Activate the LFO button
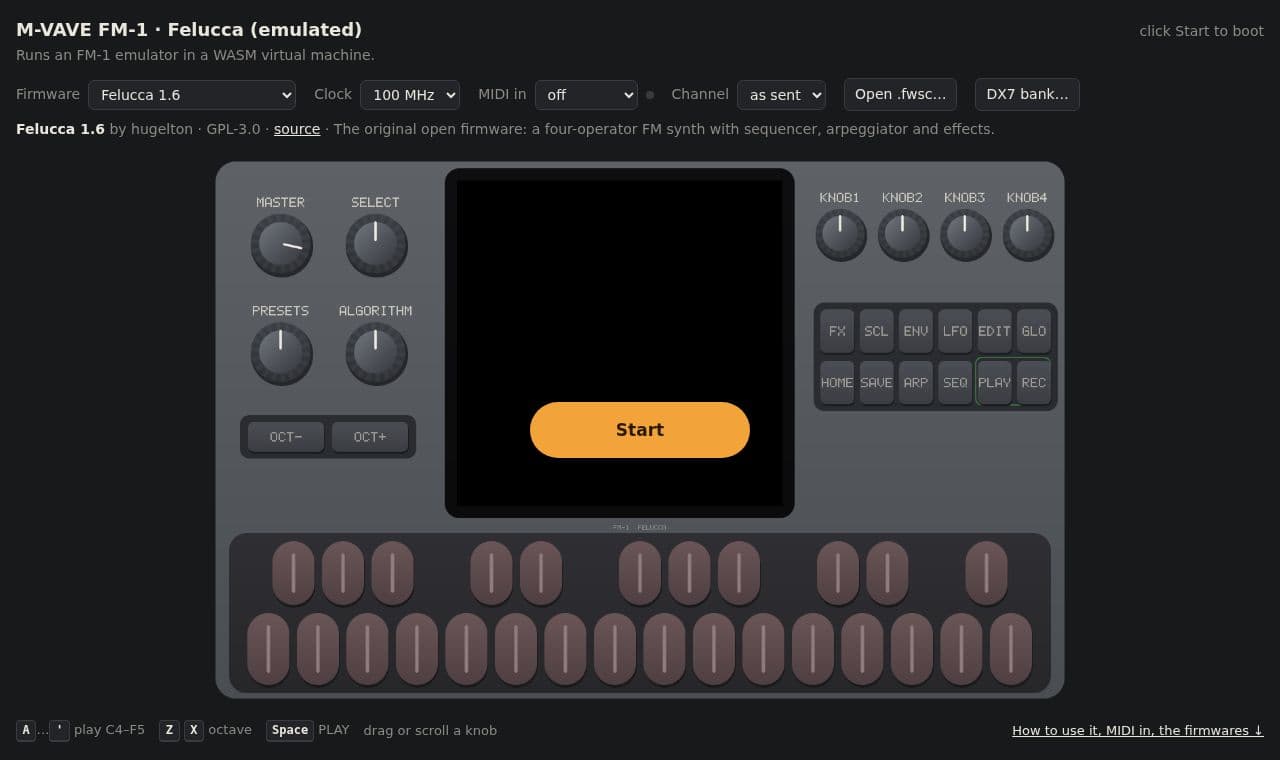This screenshot has height=760, width=1280. [x=955, y=331]
